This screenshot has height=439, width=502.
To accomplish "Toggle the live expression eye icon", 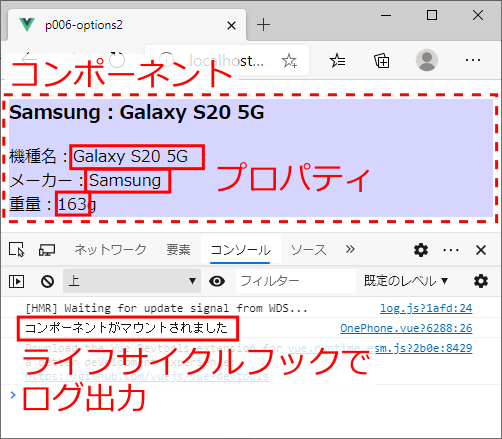I will point(217,281).
